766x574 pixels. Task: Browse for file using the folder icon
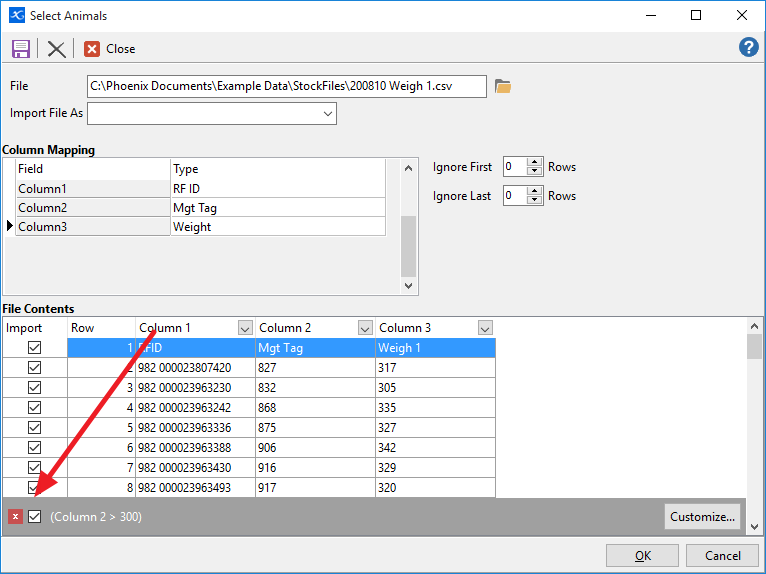click(x=503, y=86)
